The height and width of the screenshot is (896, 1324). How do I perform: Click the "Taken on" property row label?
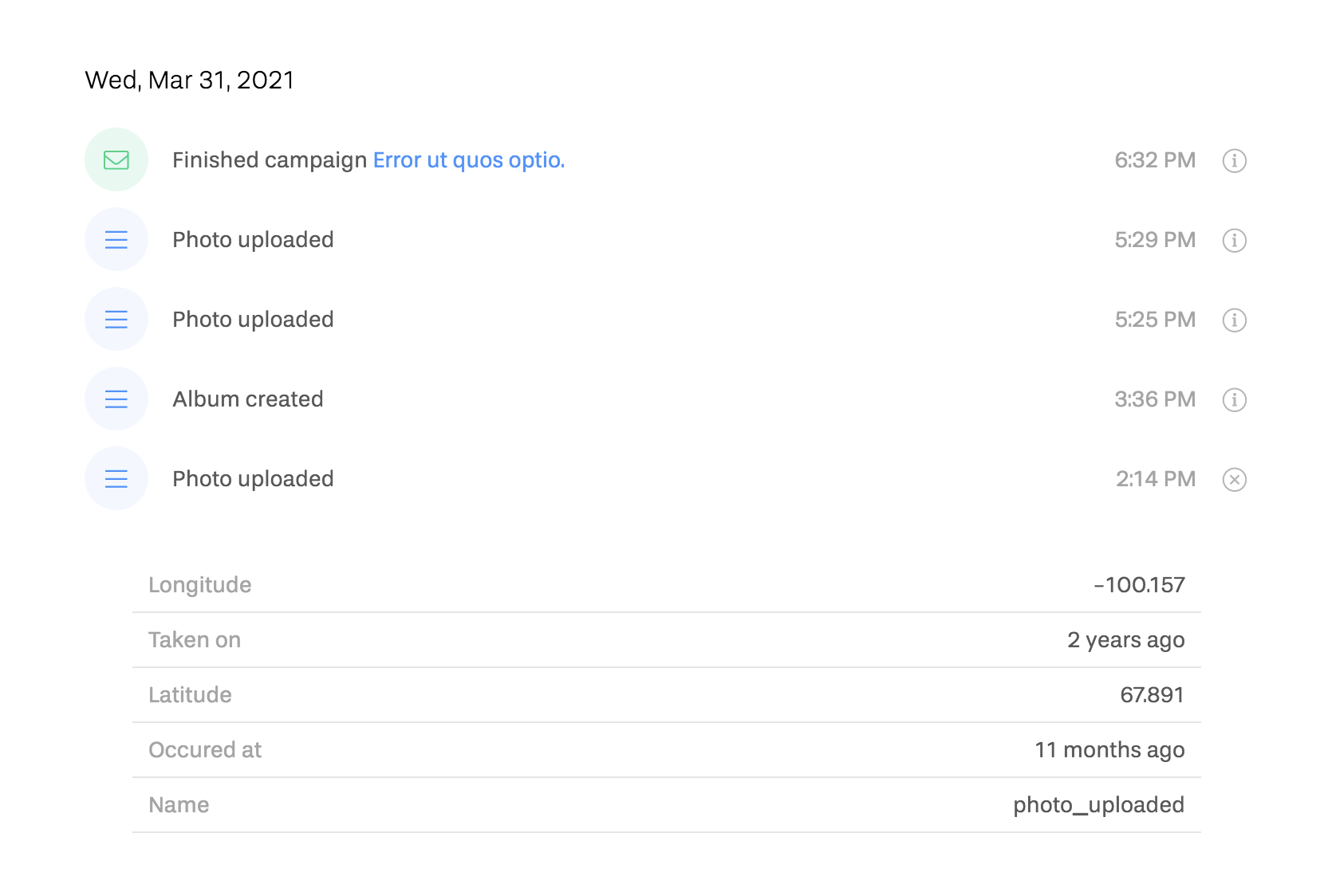[195, 640]
